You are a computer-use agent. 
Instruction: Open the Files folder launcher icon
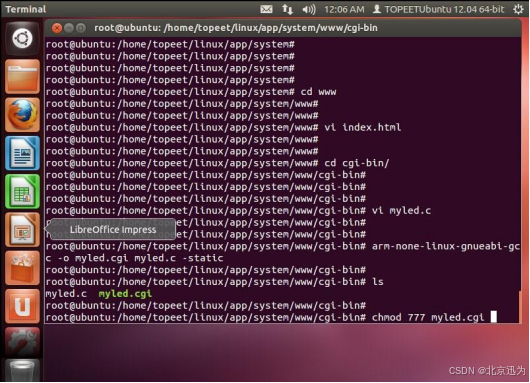(22, 76)
